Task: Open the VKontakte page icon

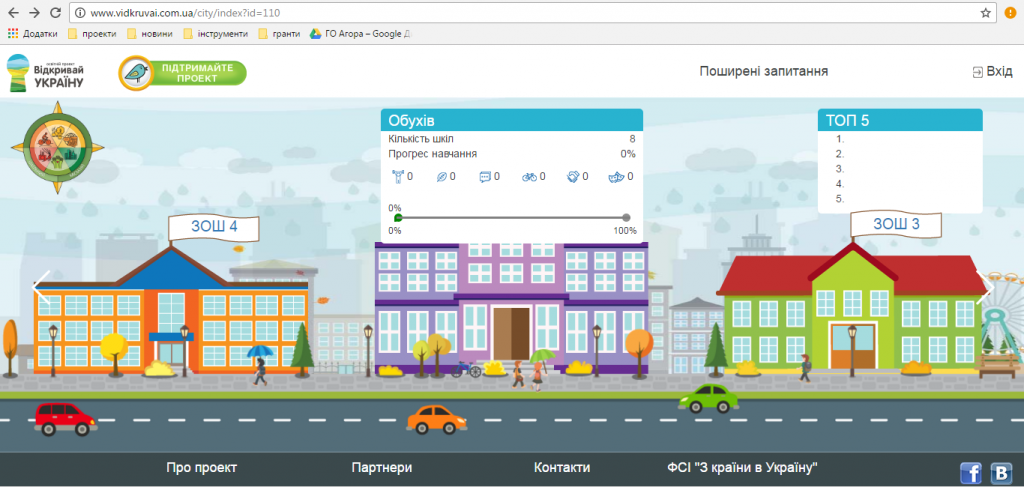Action: pos(1001,473)
